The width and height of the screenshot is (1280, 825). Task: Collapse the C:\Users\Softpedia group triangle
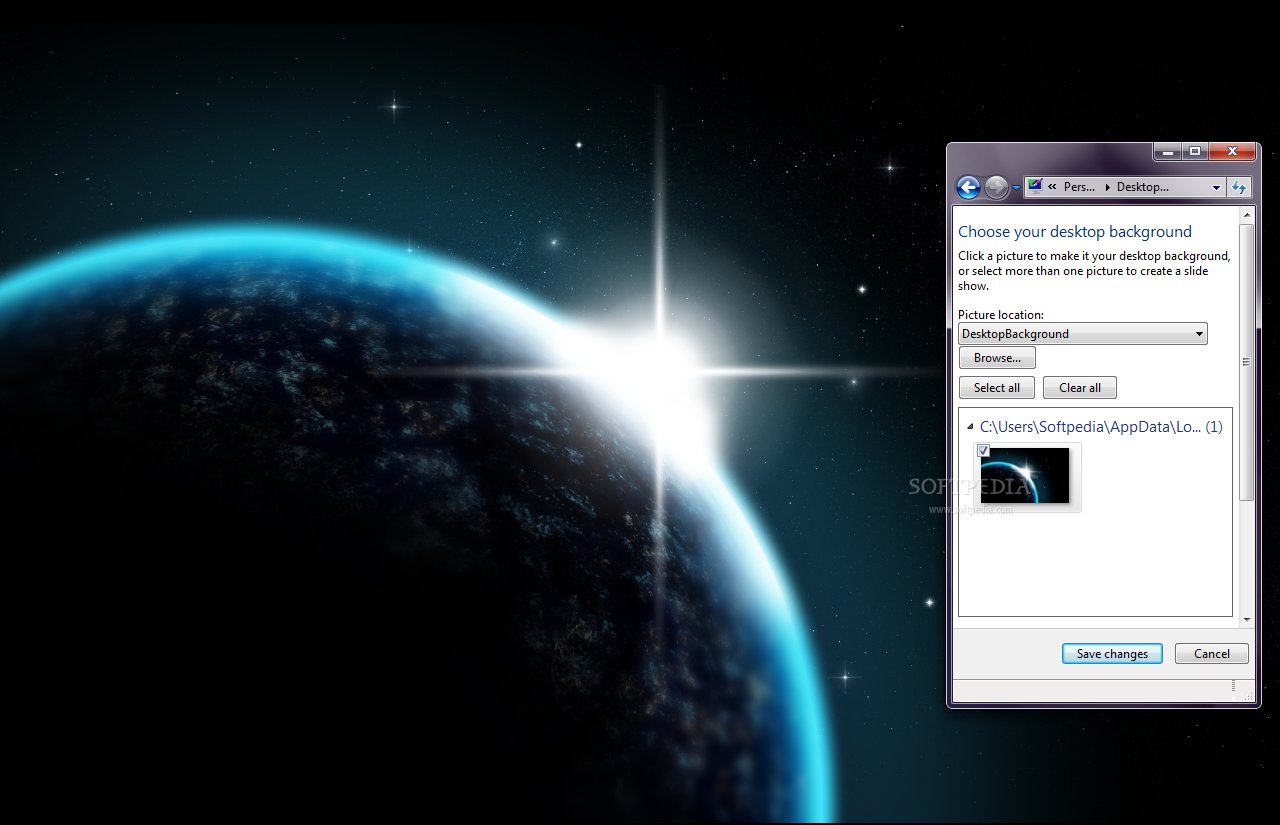click(x=971, y=427)
